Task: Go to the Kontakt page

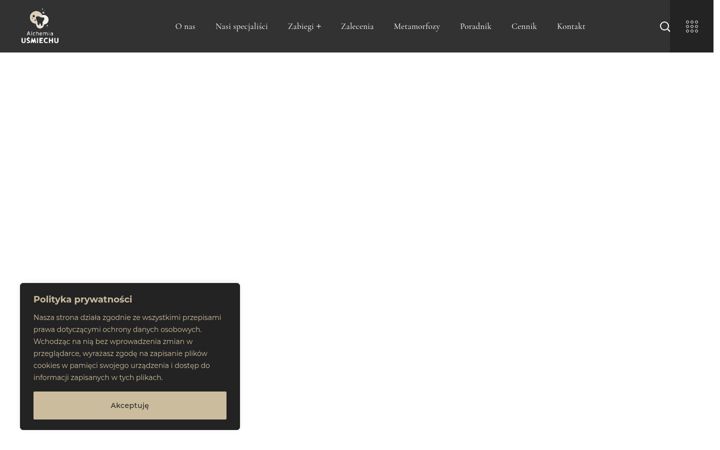Action: tap(571, 26)
